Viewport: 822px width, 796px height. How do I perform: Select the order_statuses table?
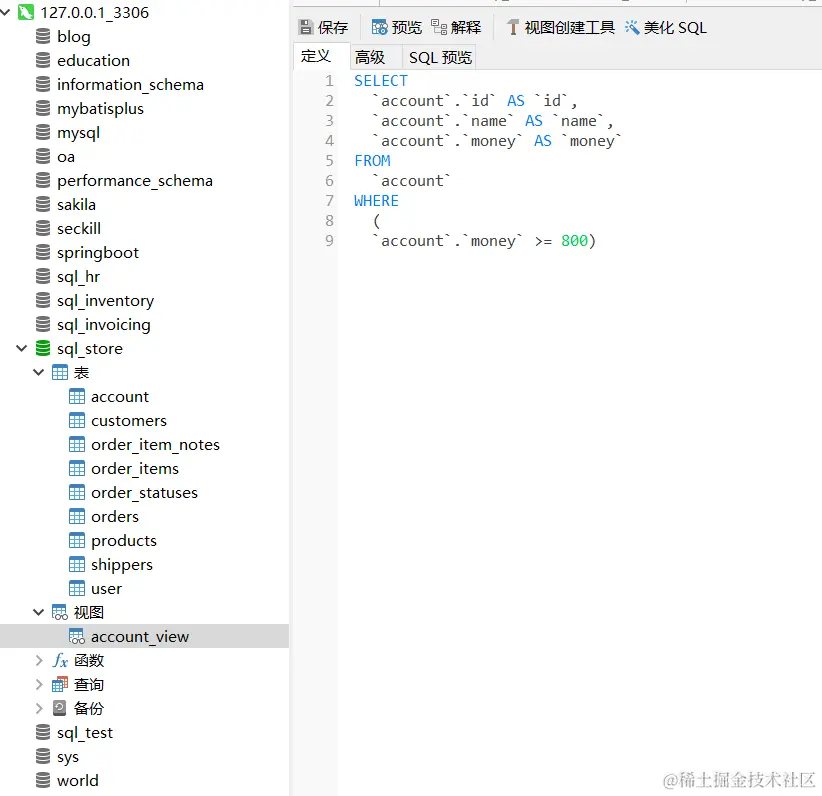[144, 492]
